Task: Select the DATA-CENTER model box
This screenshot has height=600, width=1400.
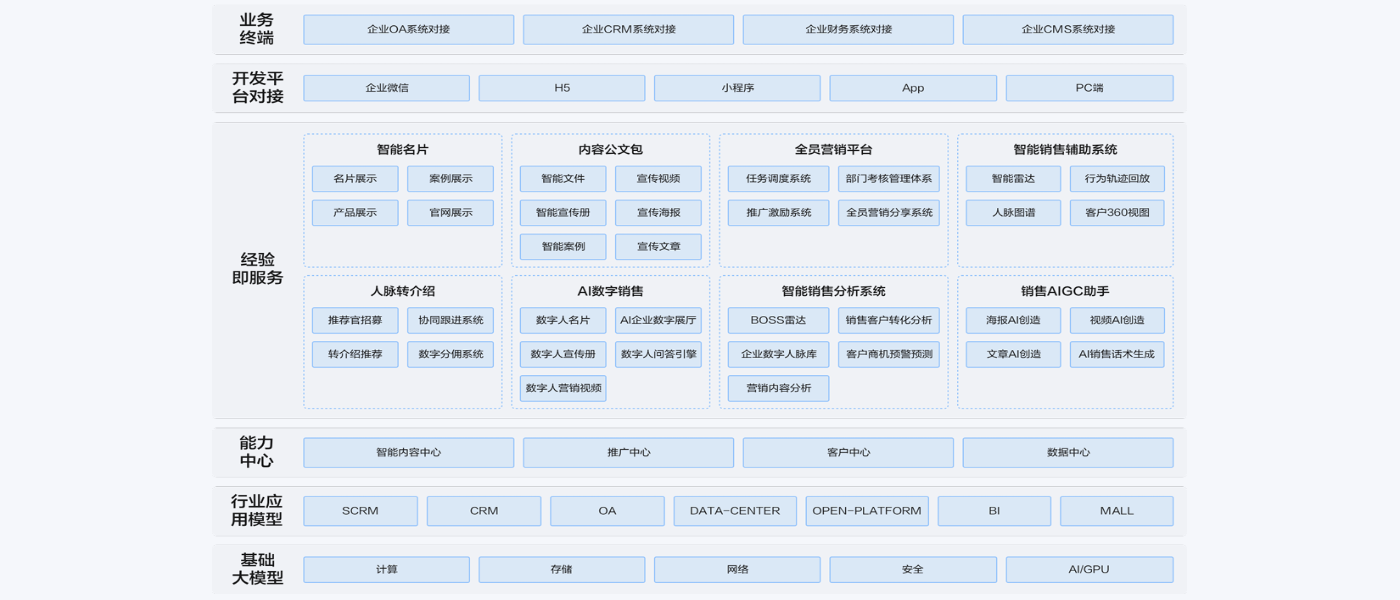Action: 735,511
